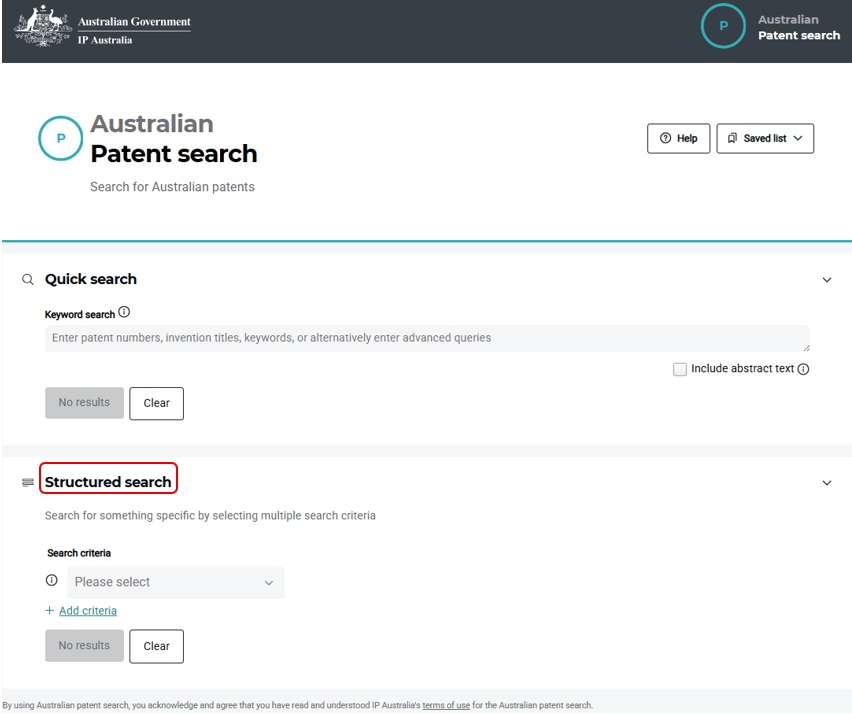Click the header Patent search P circle icon
This screenshot has height=714, width=852.
tap(723, 26)
